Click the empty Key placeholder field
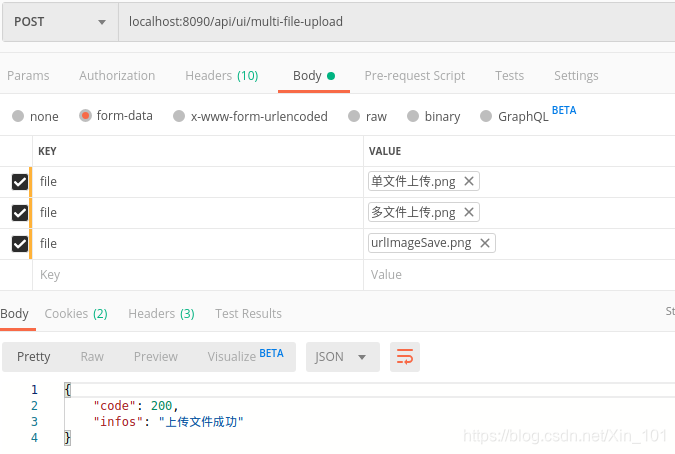 click(198, 275)
